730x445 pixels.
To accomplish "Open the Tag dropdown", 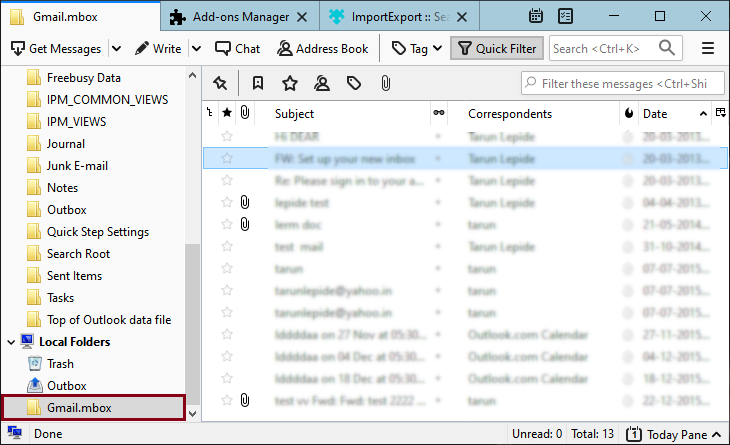I will point(417,48).
